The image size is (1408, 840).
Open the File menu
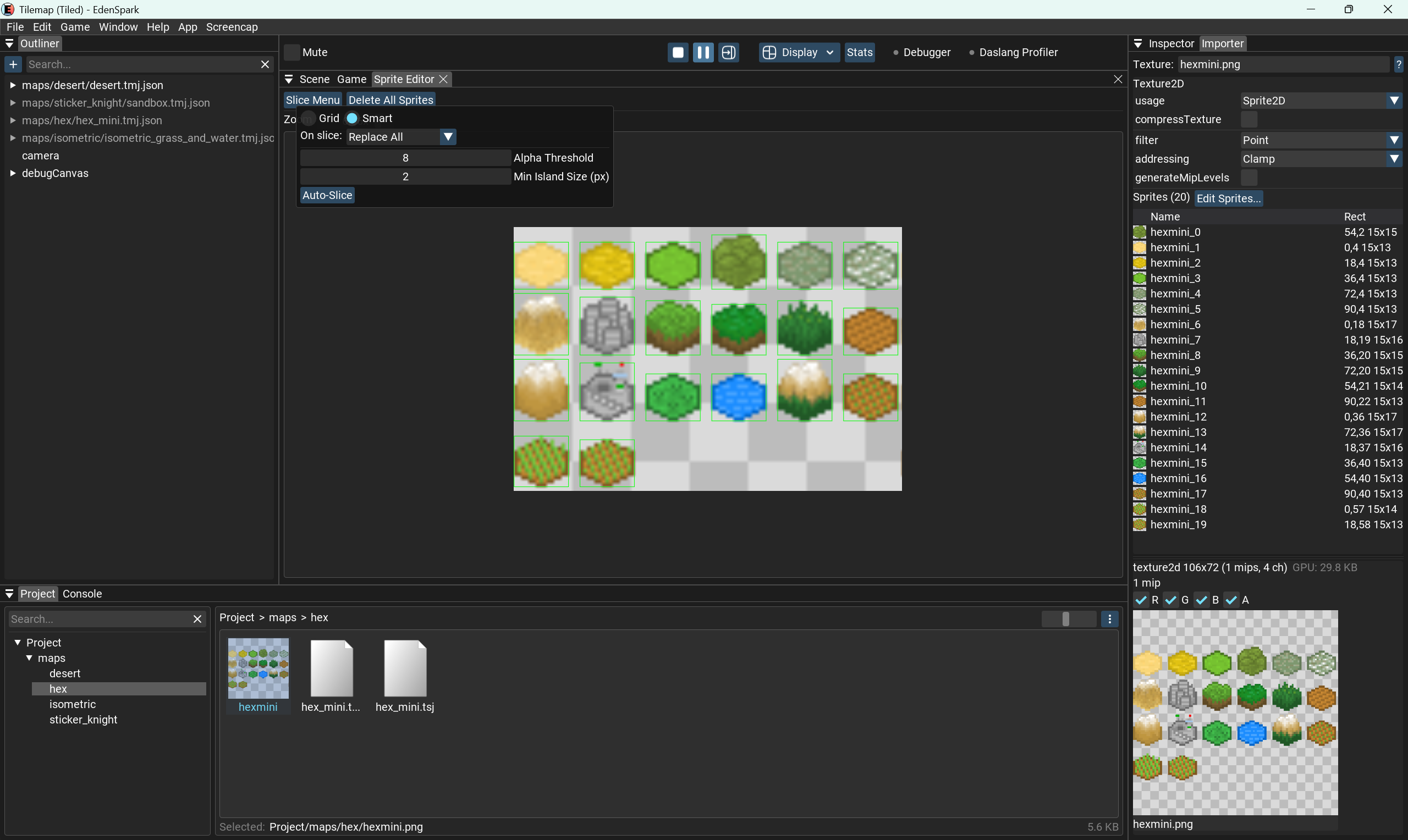[15, 27]
